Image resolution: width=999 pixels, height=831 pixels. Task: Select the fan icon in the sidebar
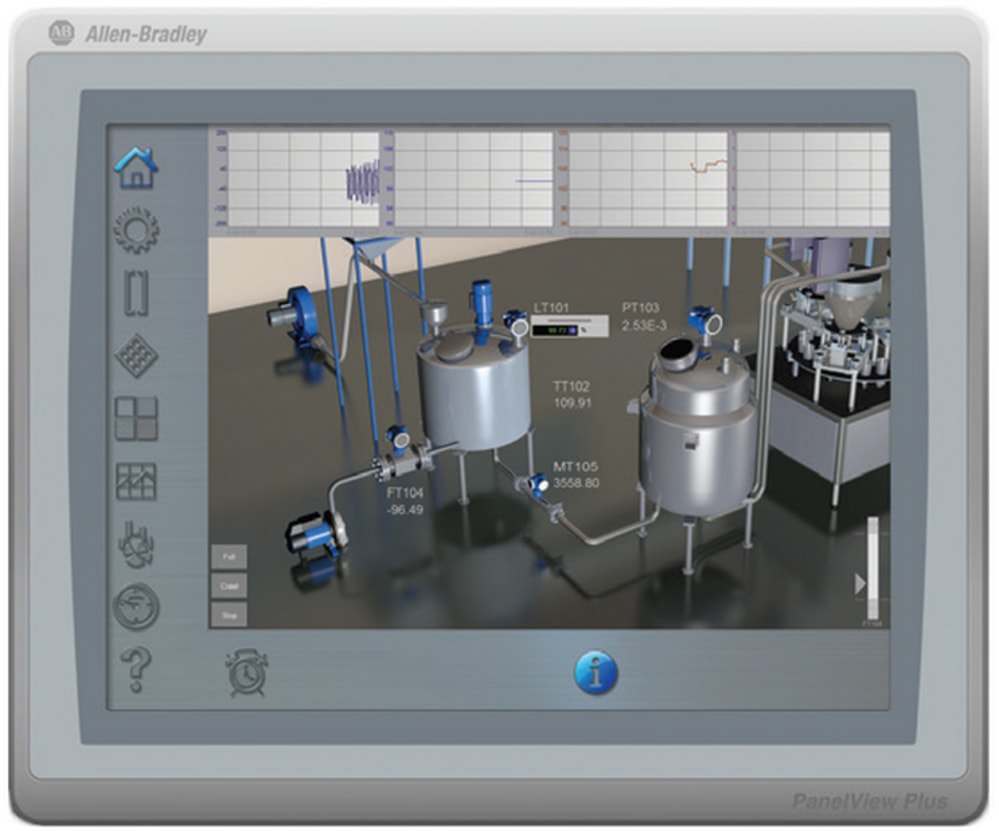pos(136,545)
